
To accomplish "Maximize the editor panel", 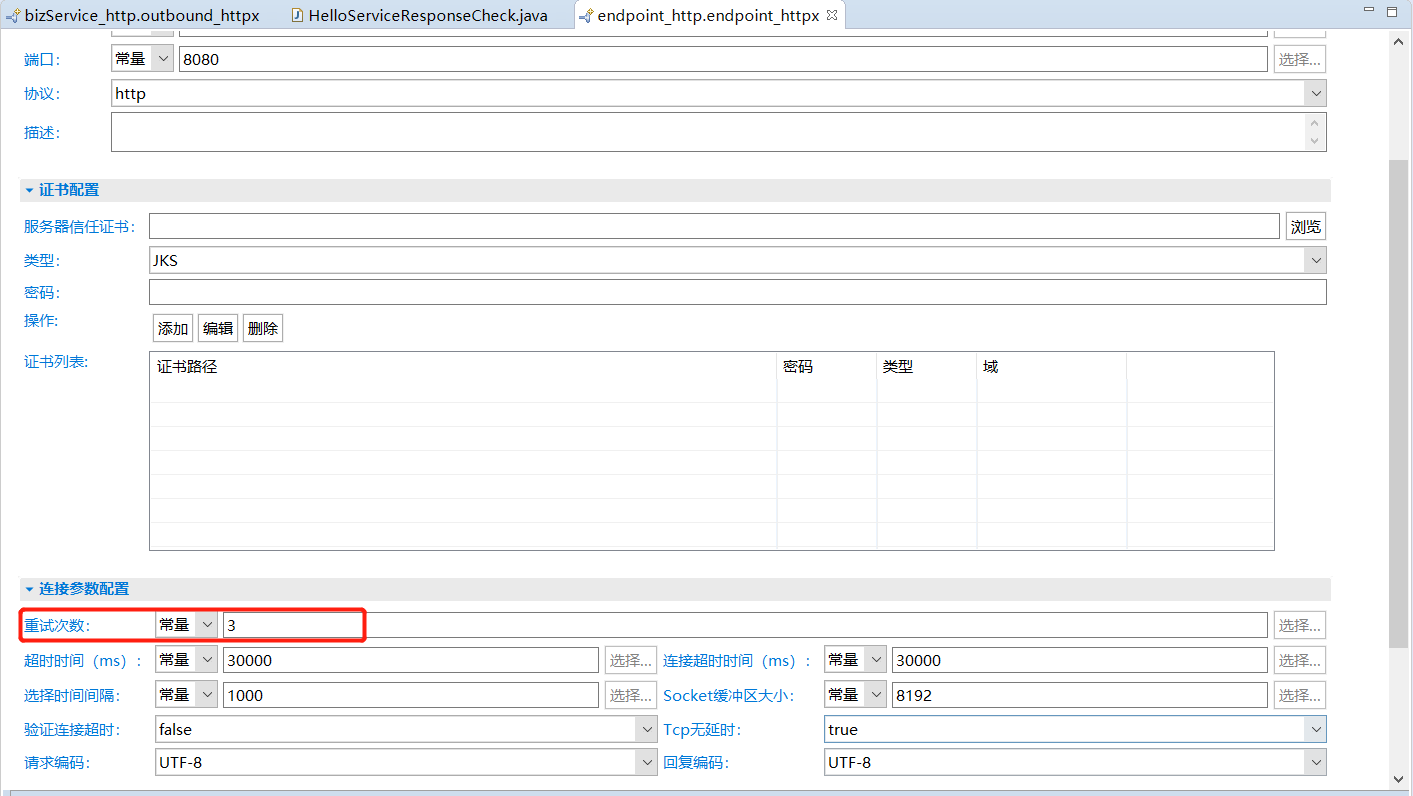I will click(x=1393, y=11).
